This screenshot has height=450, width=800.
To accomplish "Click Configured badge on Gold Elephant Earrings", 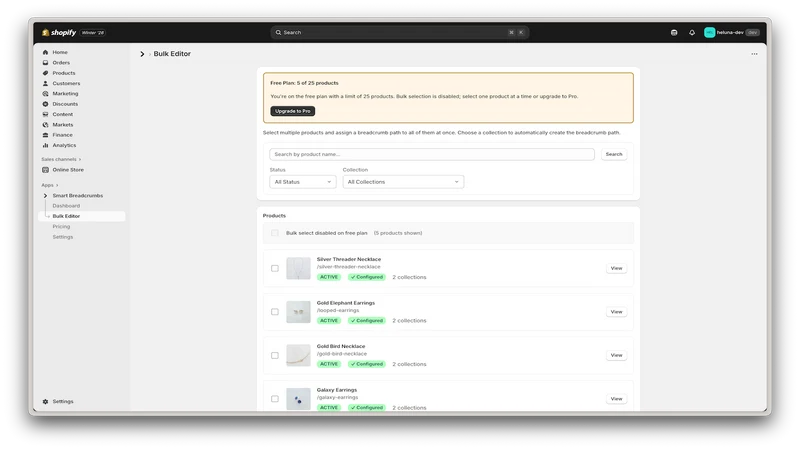I will (367, 321).
